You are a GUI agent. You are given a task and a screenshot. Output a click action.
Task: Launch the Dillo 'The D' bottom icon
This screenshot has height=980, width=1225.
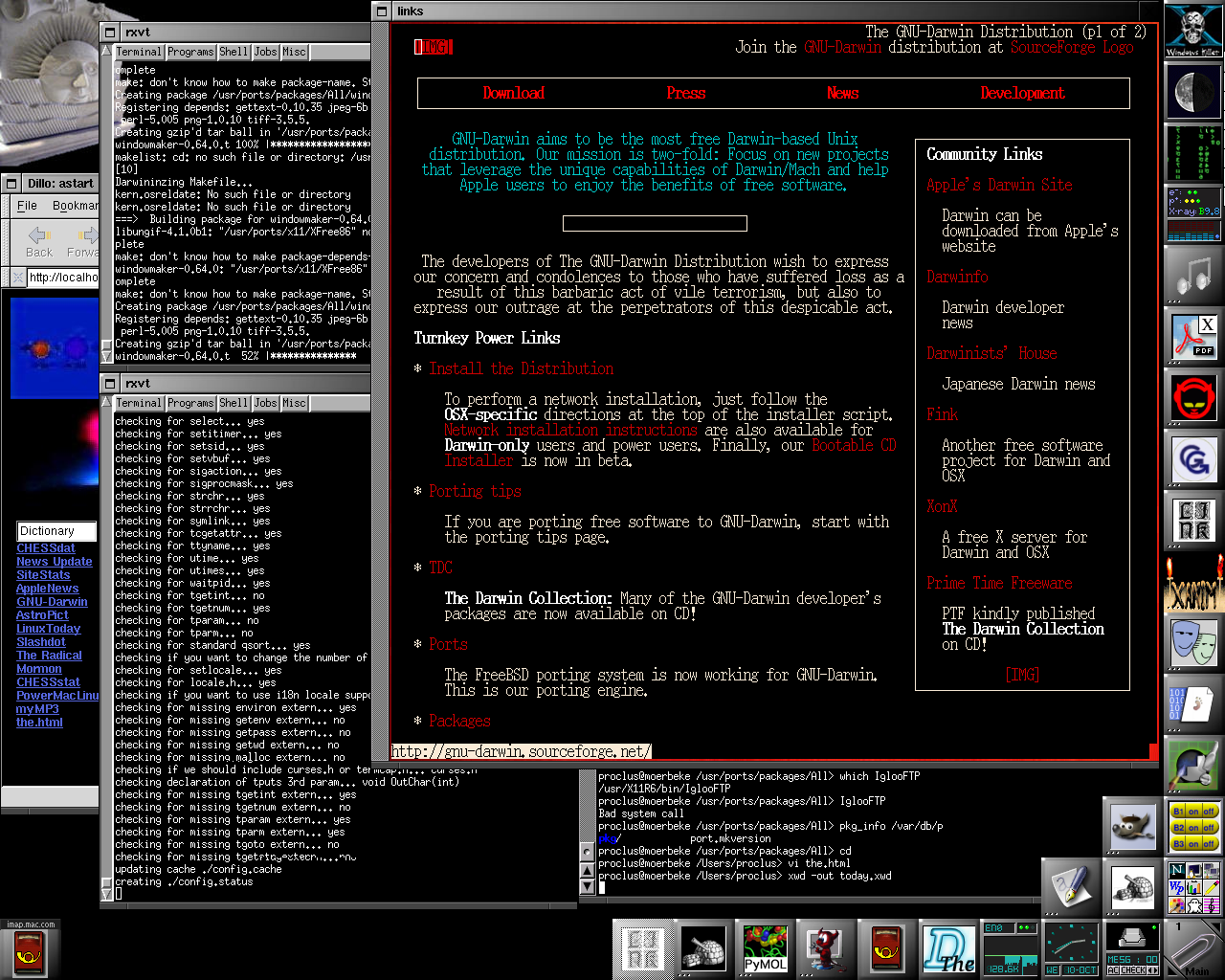[948, 948]
